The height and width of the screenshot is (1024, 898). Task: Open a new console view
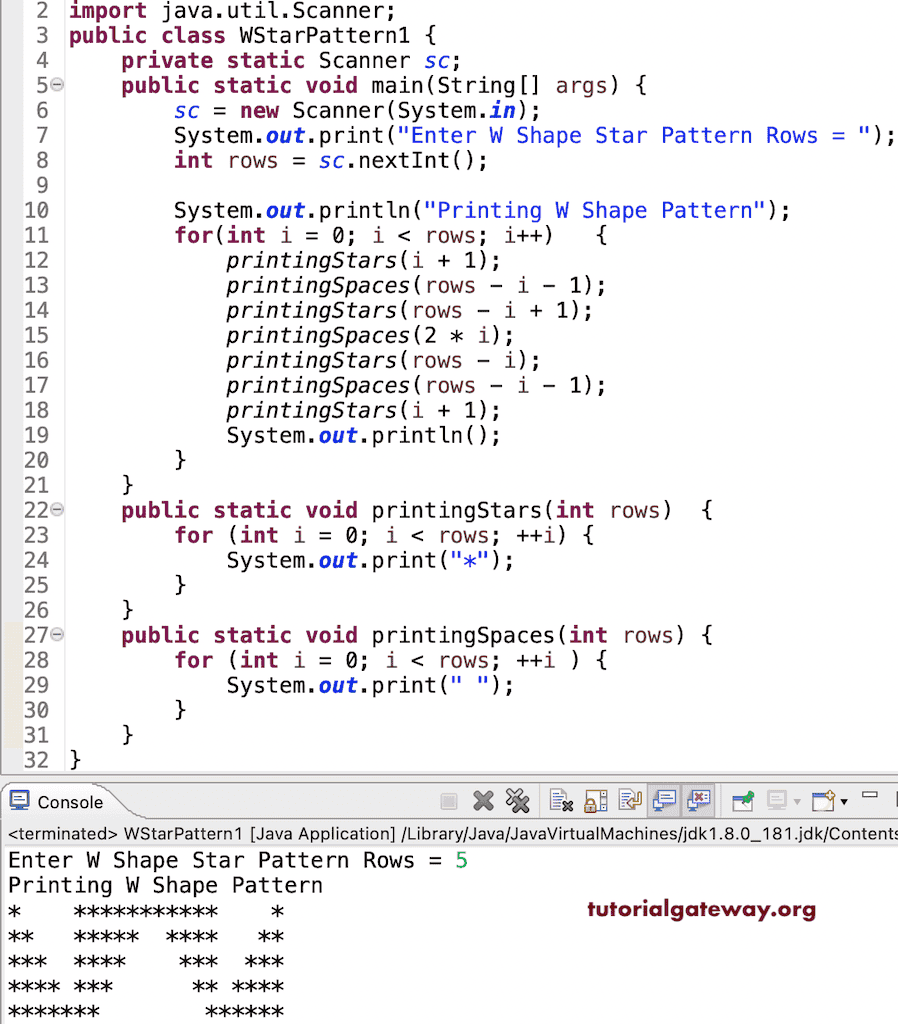823,800
